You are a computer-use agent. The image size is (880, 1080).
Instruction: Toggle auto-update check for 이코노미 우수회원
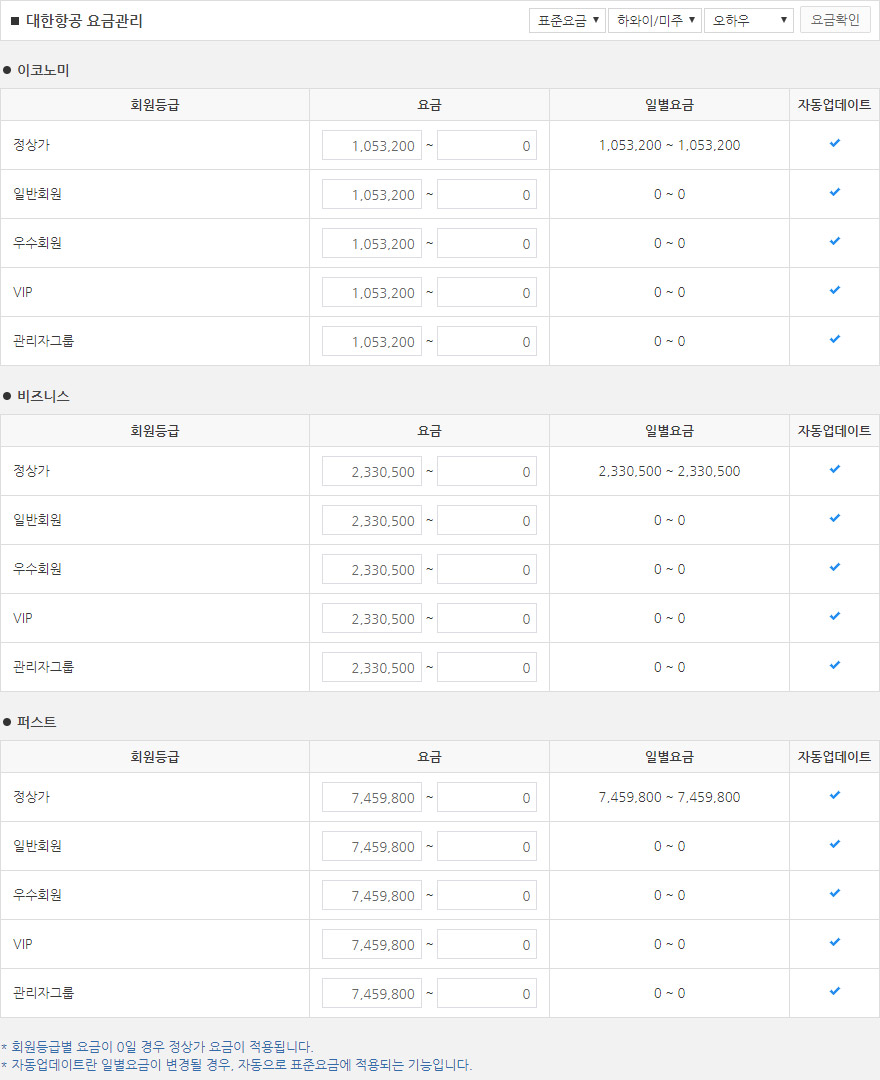tap(835, 241)
